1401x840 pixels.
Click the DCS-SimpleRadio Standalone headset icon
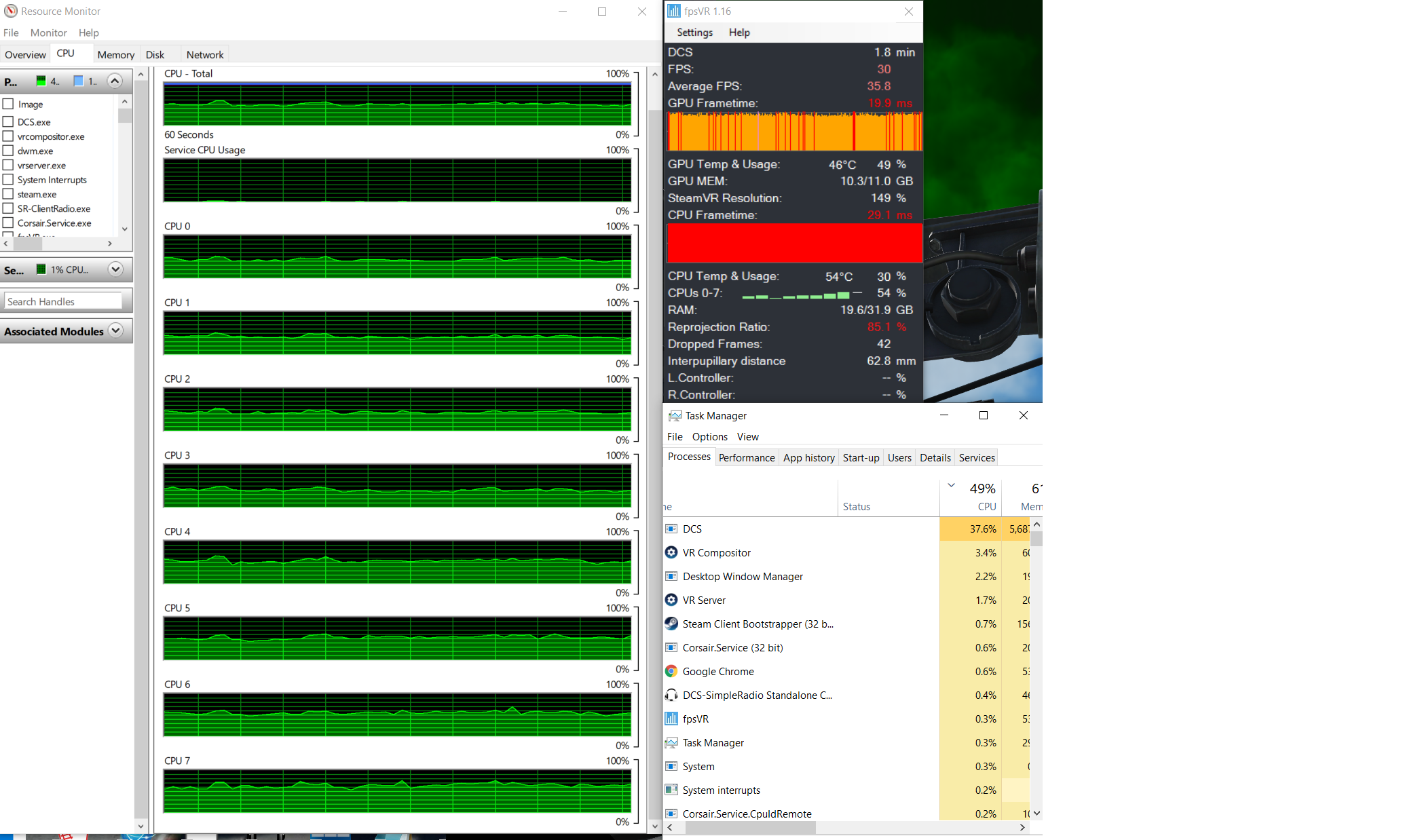(671, 695)
